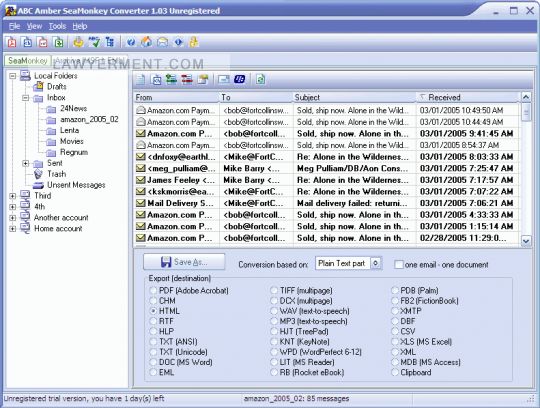Sort by the Received column header
The height and width of the screenshot is (408, 540).
click(467, 97)
